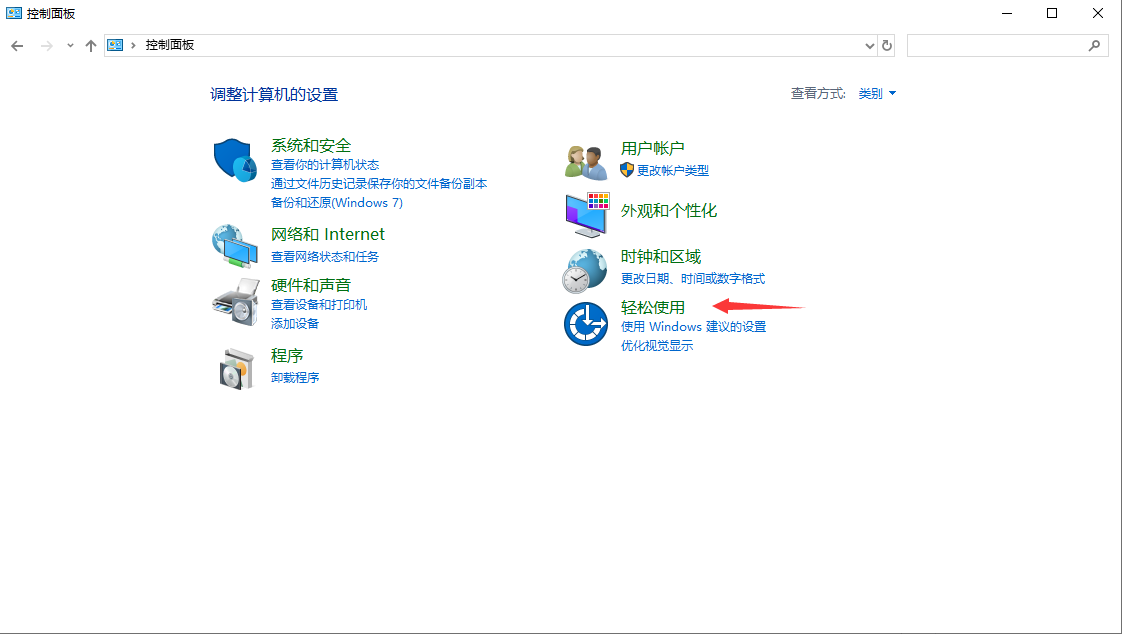Expand the address bar history dropdown

(868, 45)
